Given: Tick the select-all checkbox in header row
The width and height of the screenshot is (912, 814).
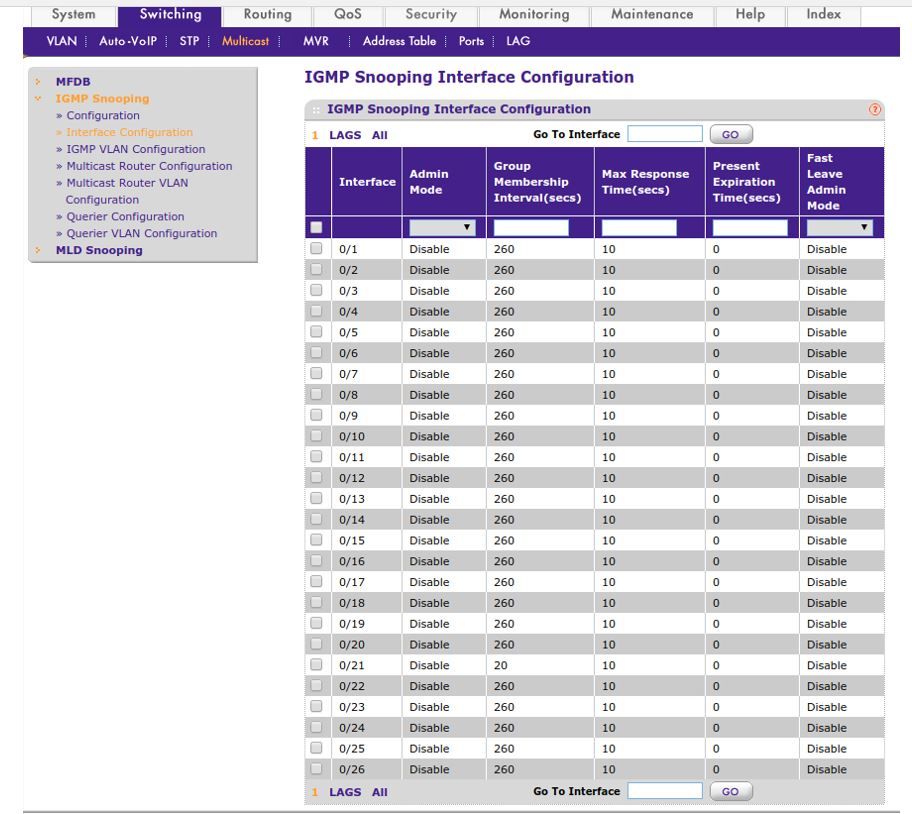Looking at the screenshot, I should (316, 228).
